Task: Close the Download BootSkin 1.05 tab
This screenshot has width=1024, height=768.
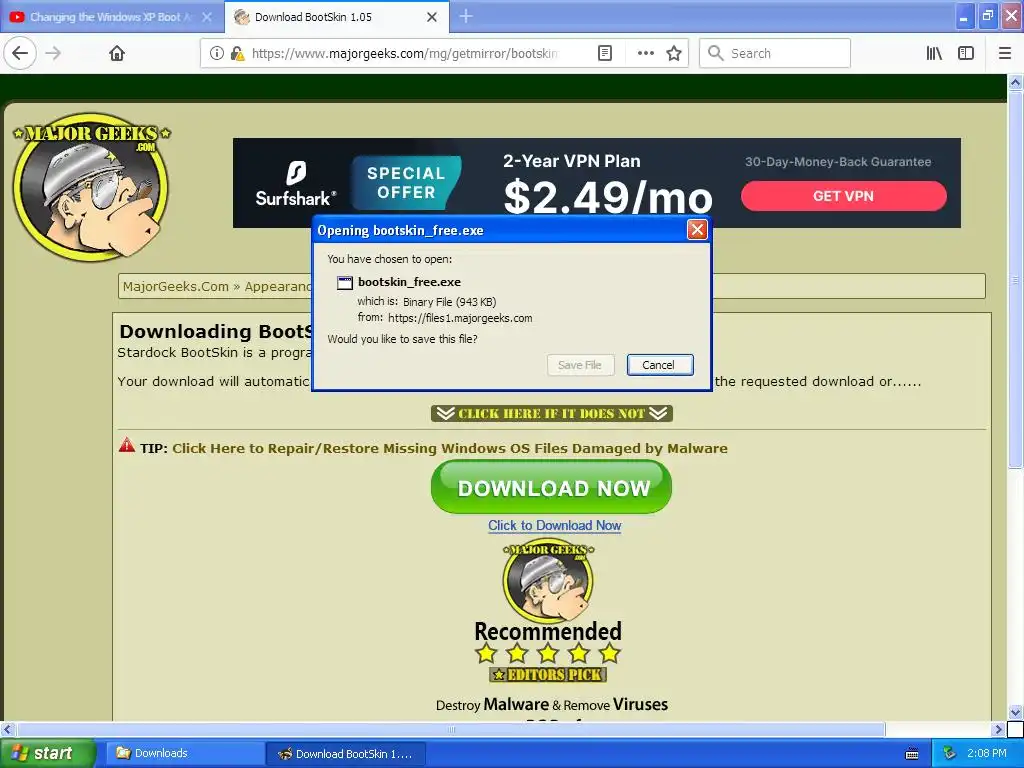Action: 432,17
